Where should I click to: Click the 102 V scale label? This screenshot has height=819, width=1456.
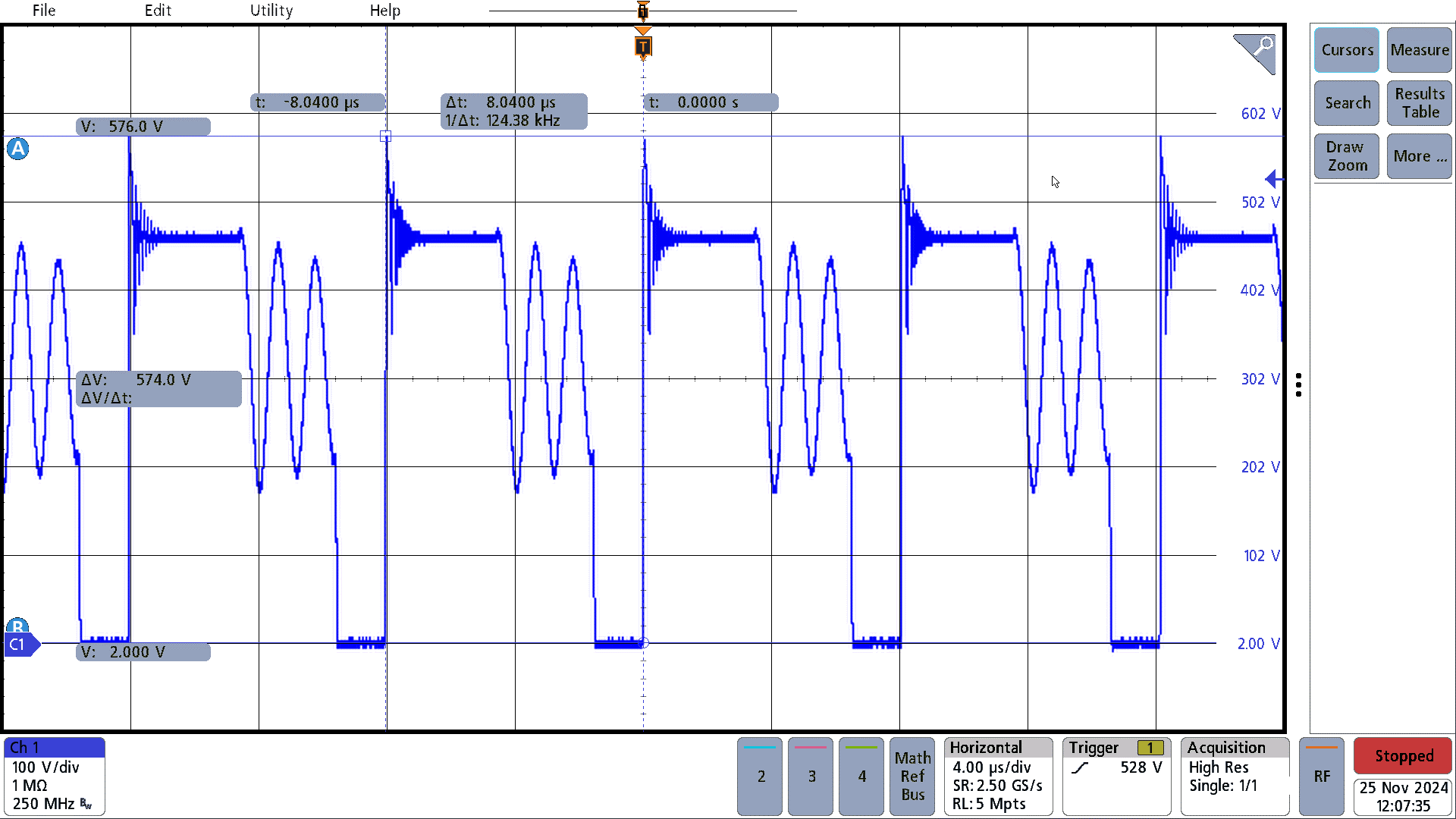1262,556
